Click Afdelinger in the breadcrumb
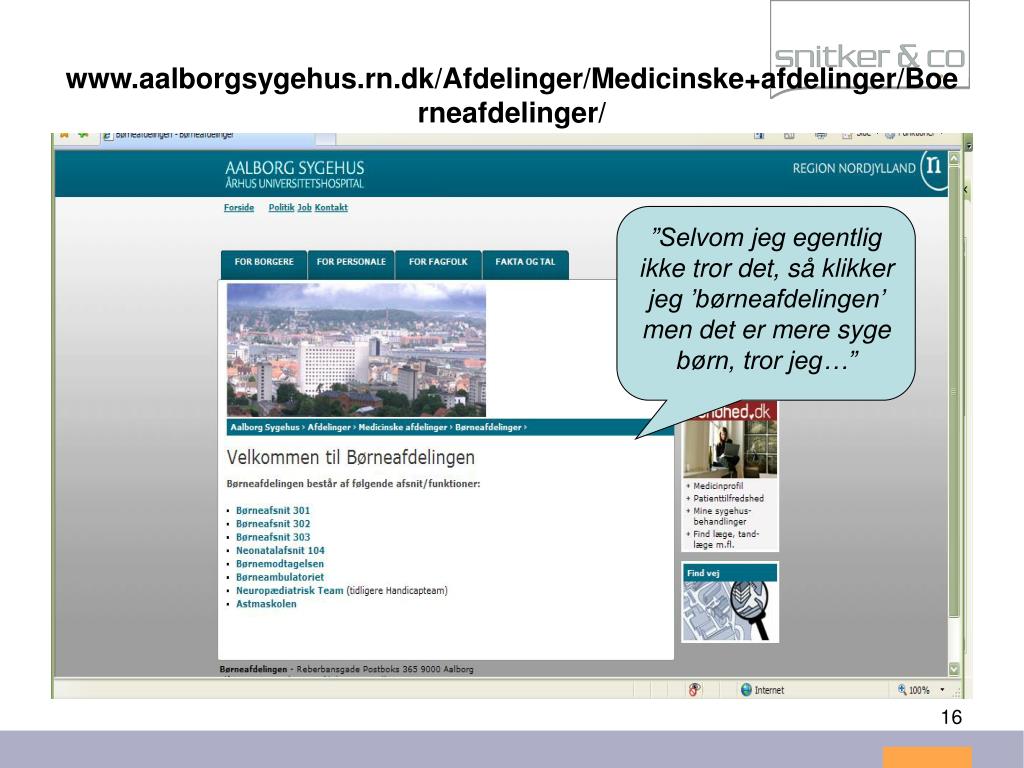Screen dimensions: 1024x768 [x=329, y=427]
